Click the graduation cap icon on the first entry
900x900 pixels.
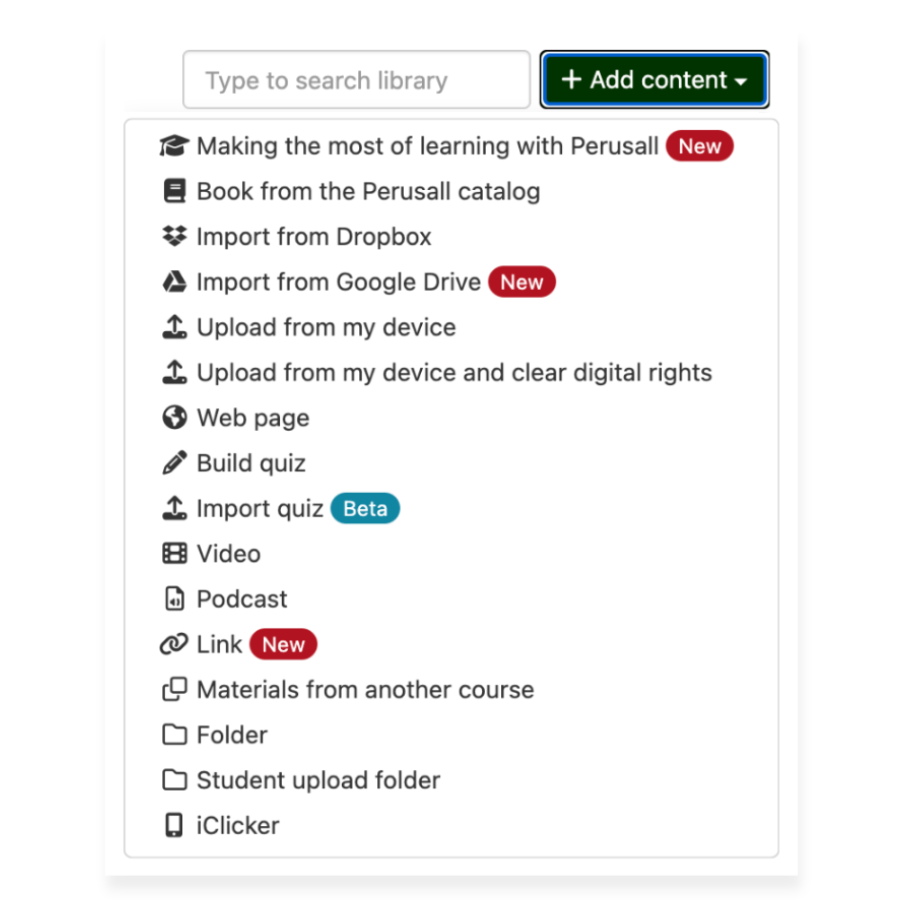click(x=175, y=146)
